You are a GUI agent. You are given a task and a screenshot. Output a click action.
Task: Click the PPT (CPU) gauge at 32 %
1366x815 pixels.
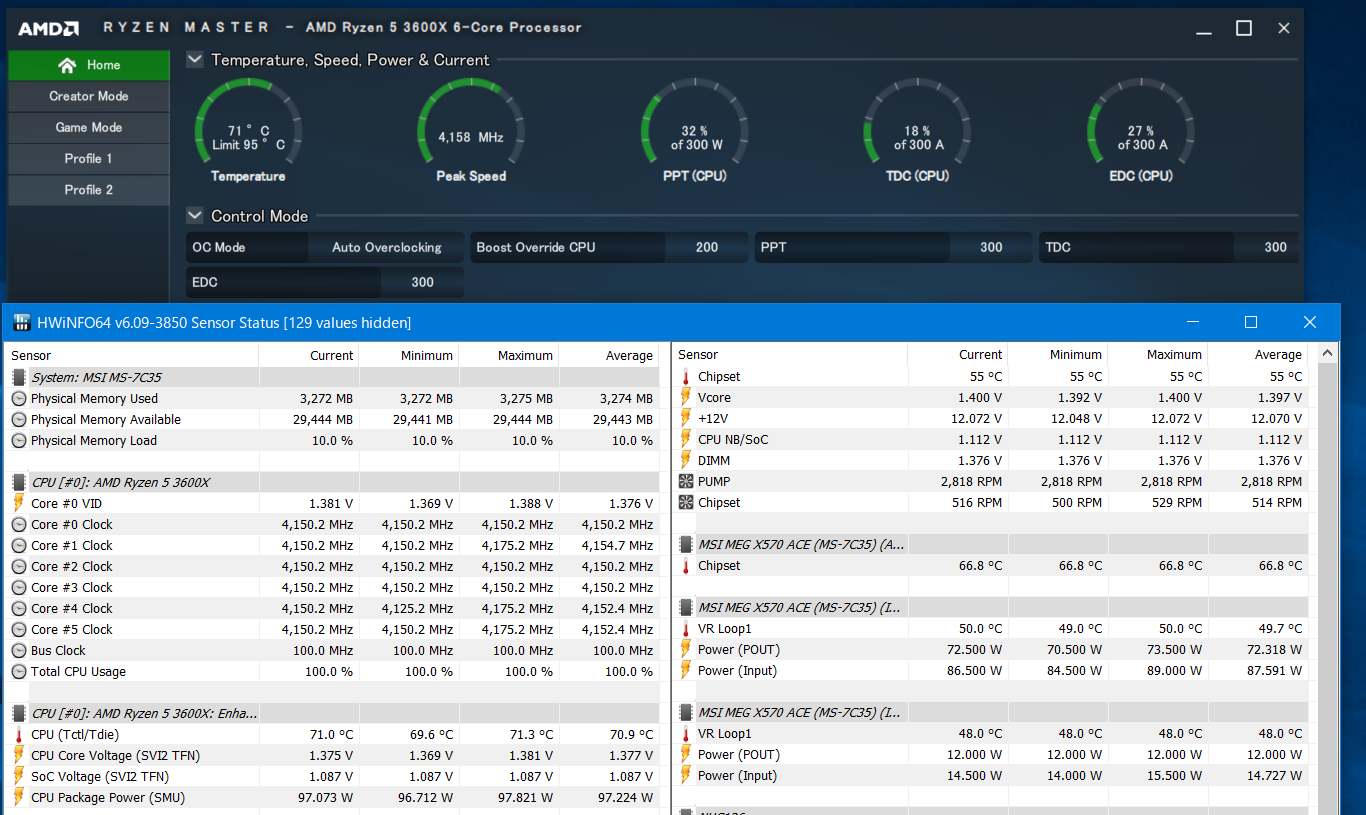tap(695, 131)
